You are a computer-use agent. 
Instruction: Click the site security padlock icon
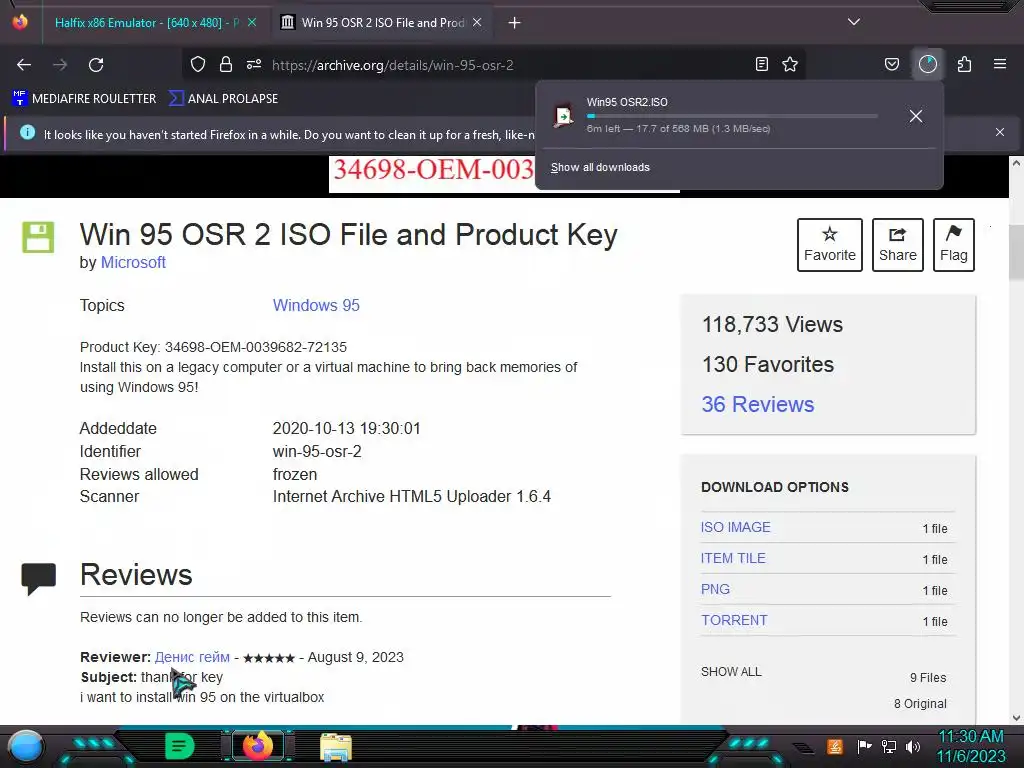click(x=226, y=64)
